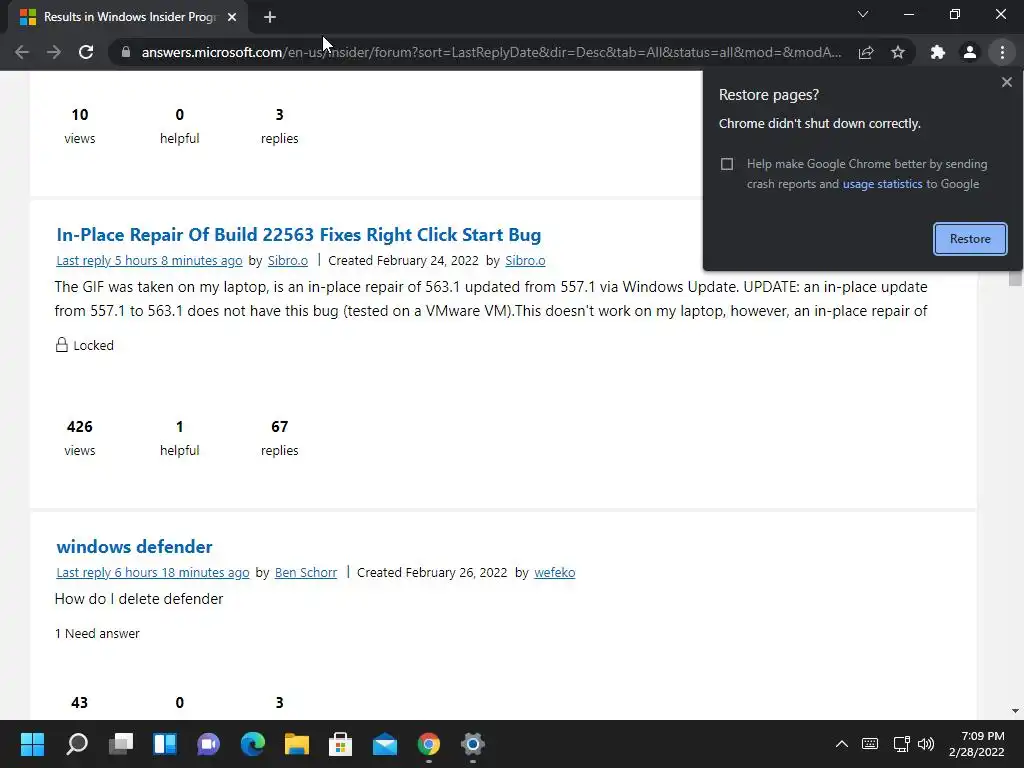This screenshot has height=768, width=1024.
Task: Click 'How do I delete defender' text
Action: [139, 599]
